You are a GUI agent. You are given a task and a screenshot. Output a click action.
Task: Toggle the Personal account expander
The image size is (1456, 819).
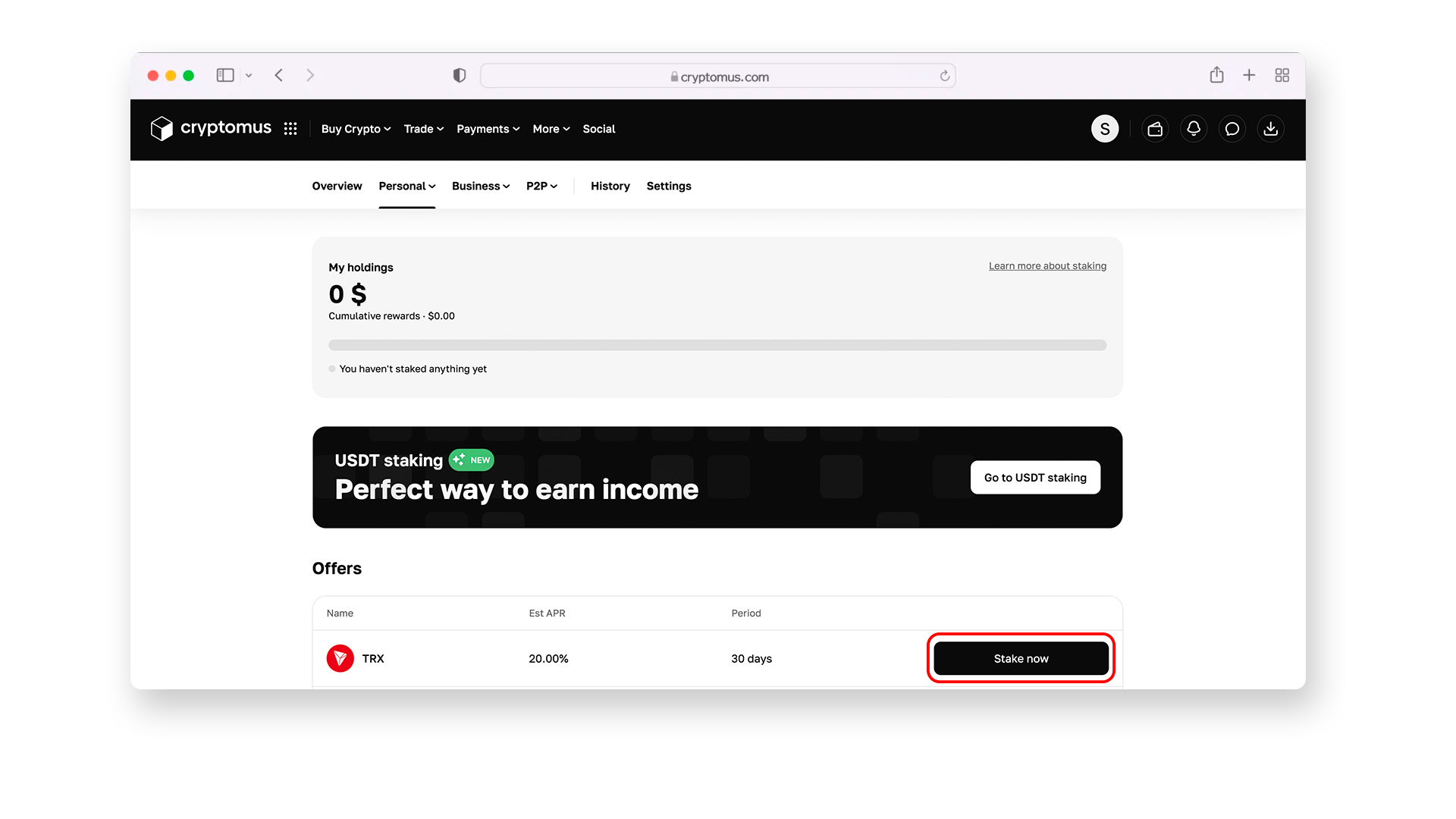point(406,185)
